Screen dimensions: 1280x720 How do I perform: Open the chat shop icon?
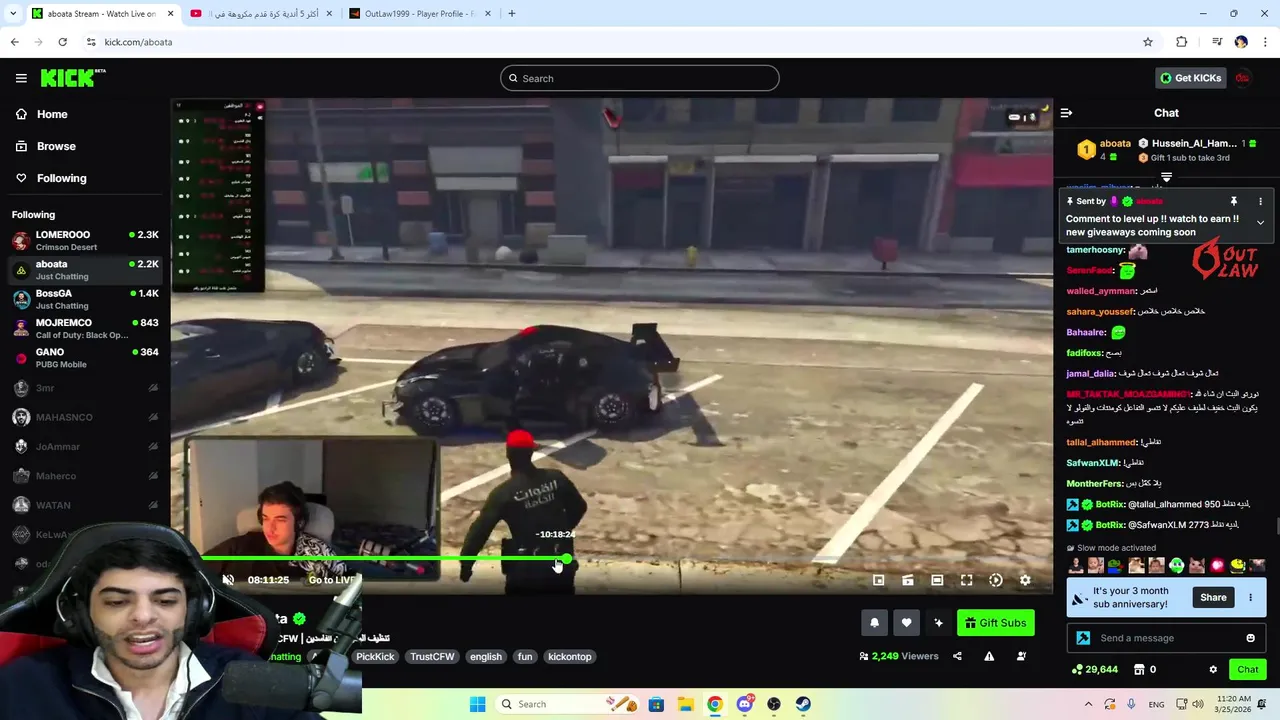1139,669
